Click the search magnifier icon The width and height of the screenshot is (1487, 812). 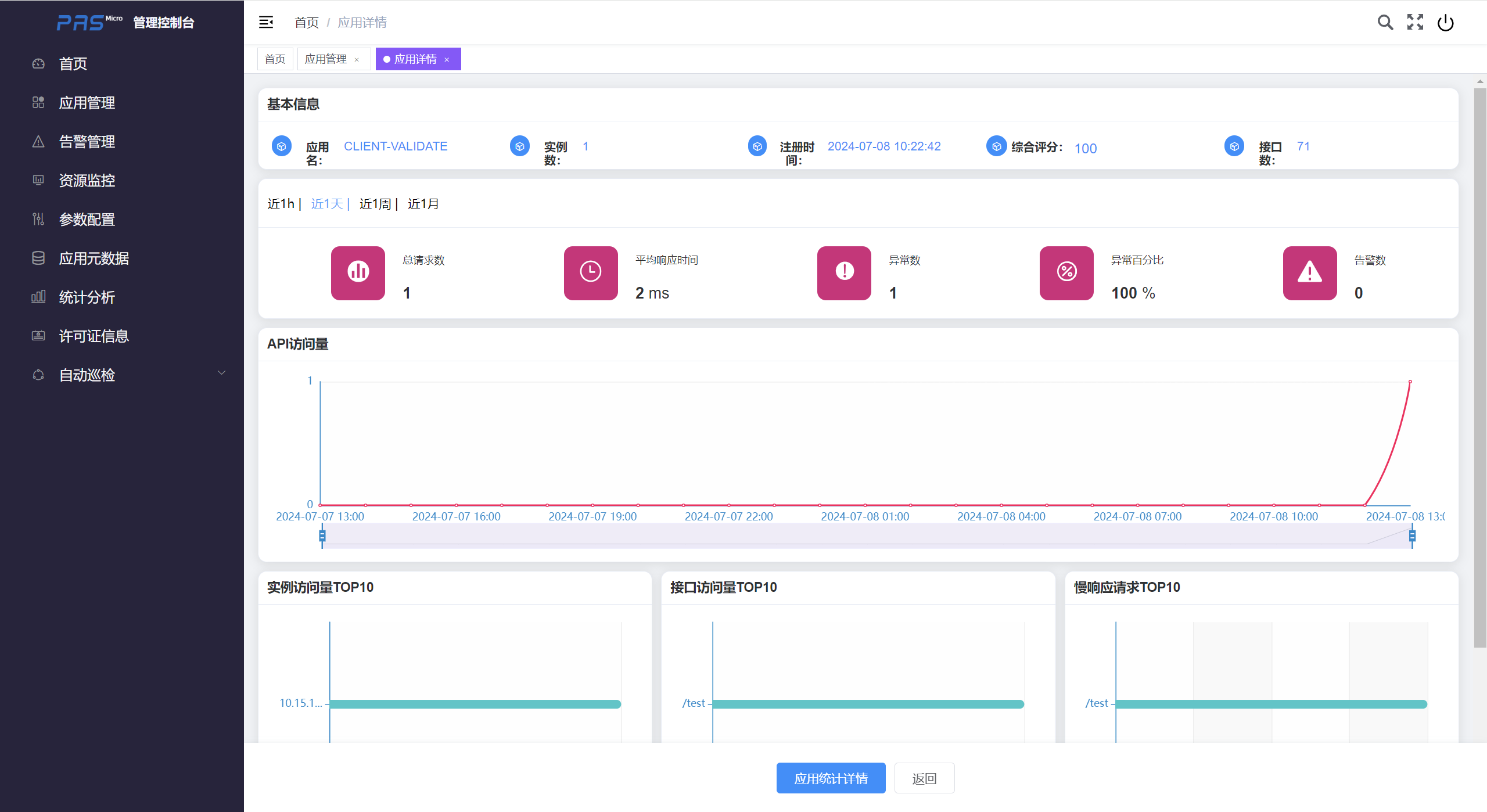pos(1385,23)
